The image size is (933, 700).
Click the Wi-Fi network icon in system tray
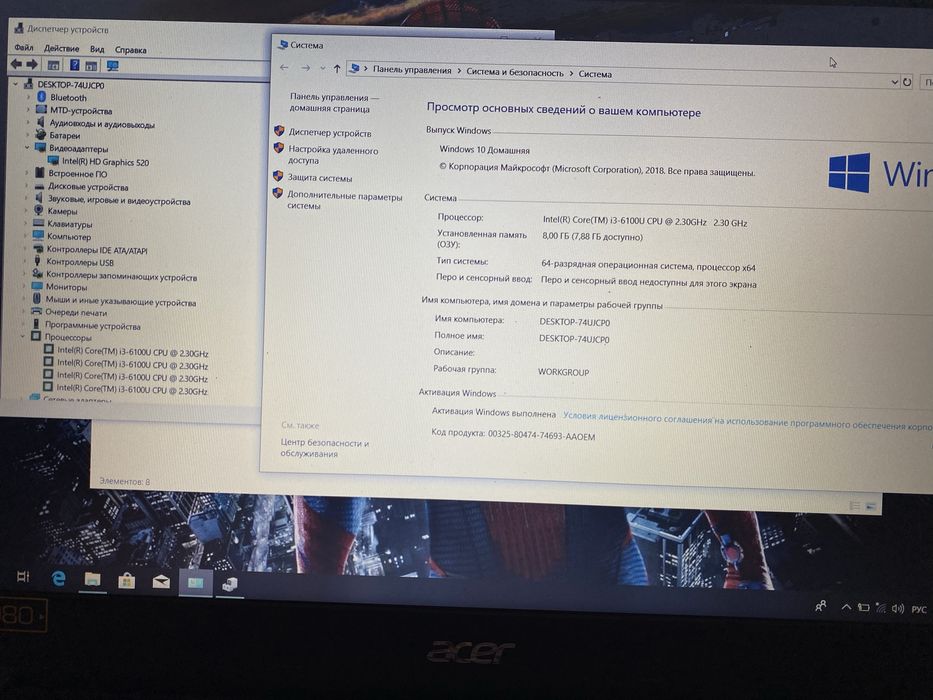(x=881, y=608)
